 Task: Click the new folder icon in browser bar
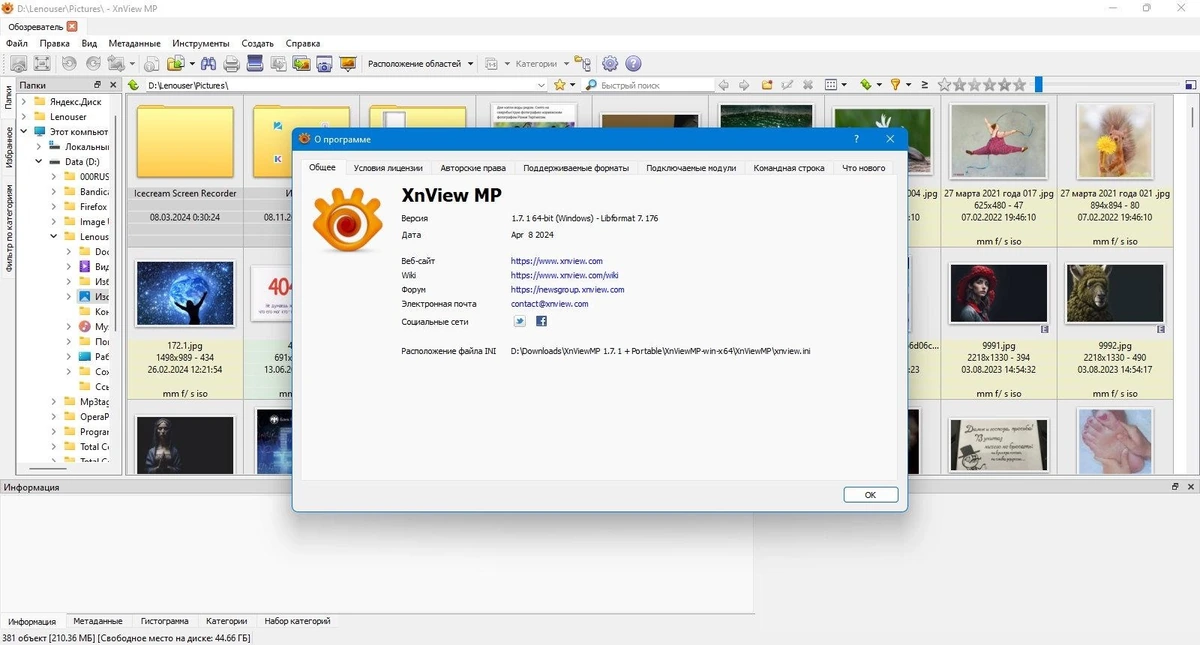767,85
